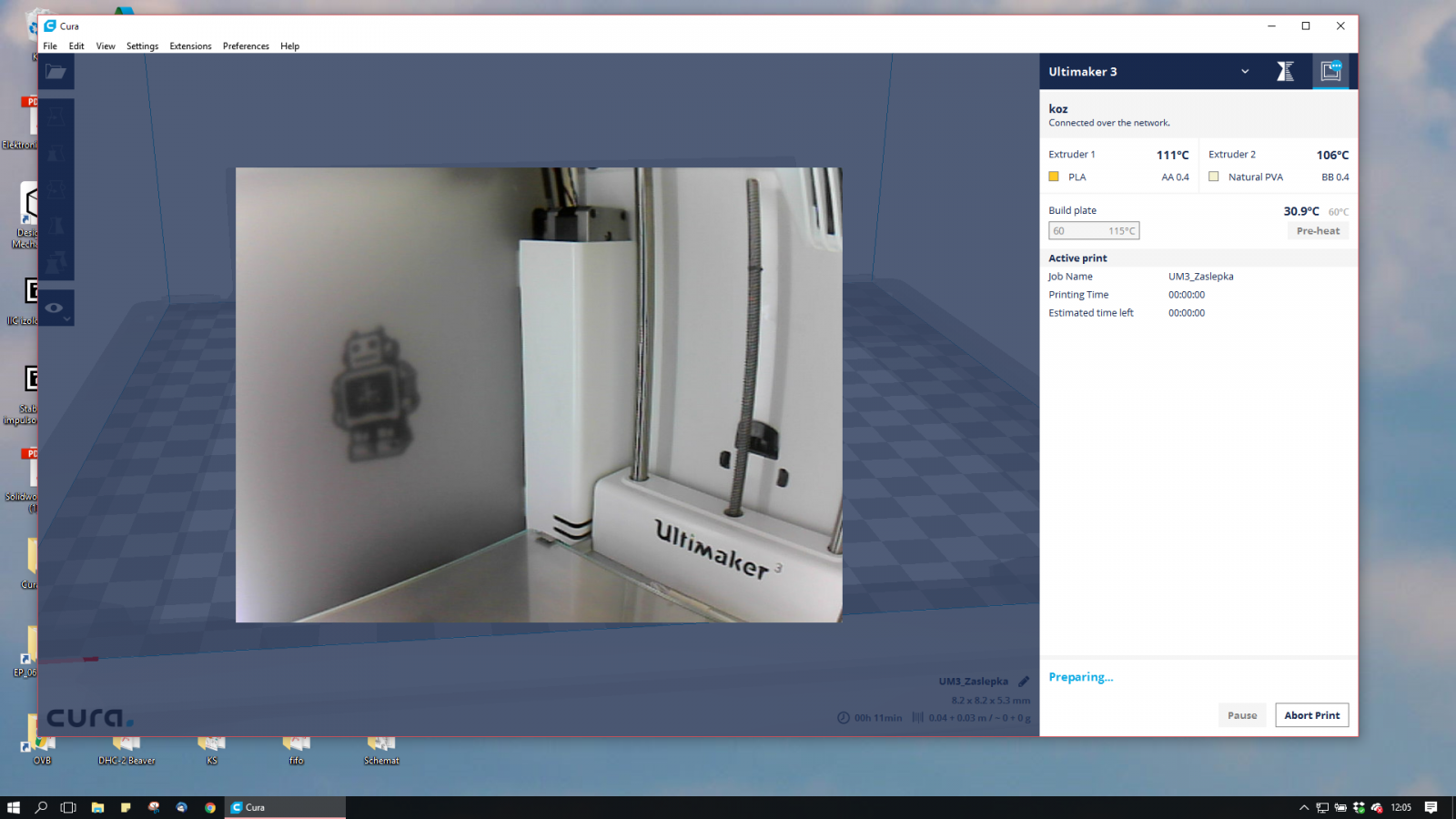The height and width of the screenshot is (819, 1456).
Task: Click the material length icon in job info
Action: (917, 717)
